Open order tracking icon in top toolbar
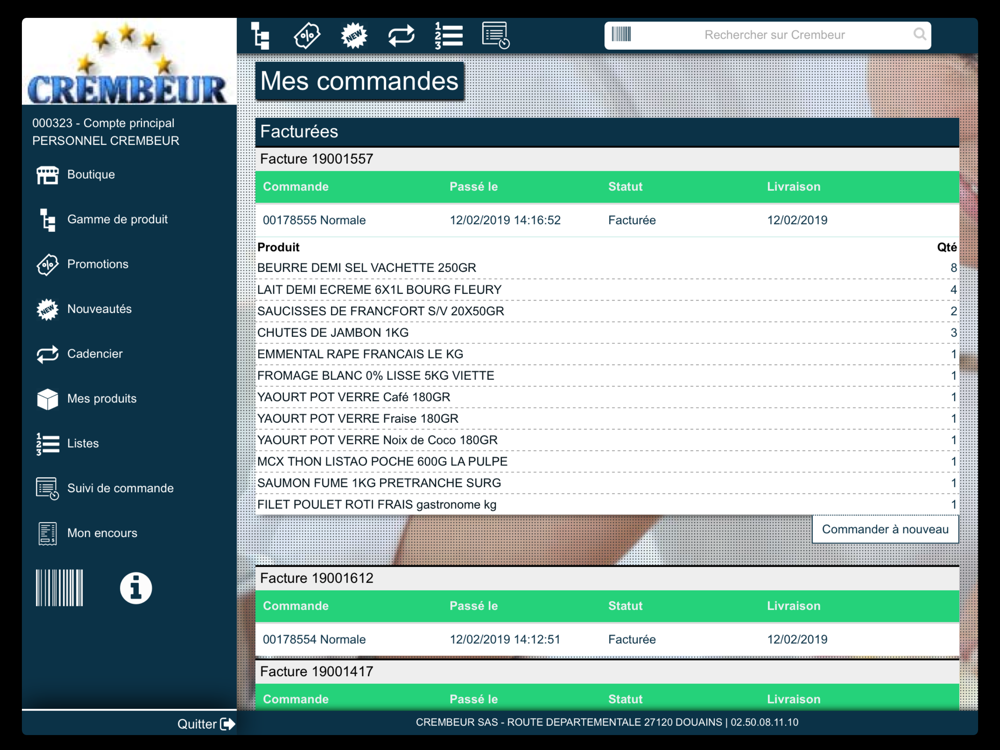The height and width of the screenshot is (750, 1000). tap(496, 36)
